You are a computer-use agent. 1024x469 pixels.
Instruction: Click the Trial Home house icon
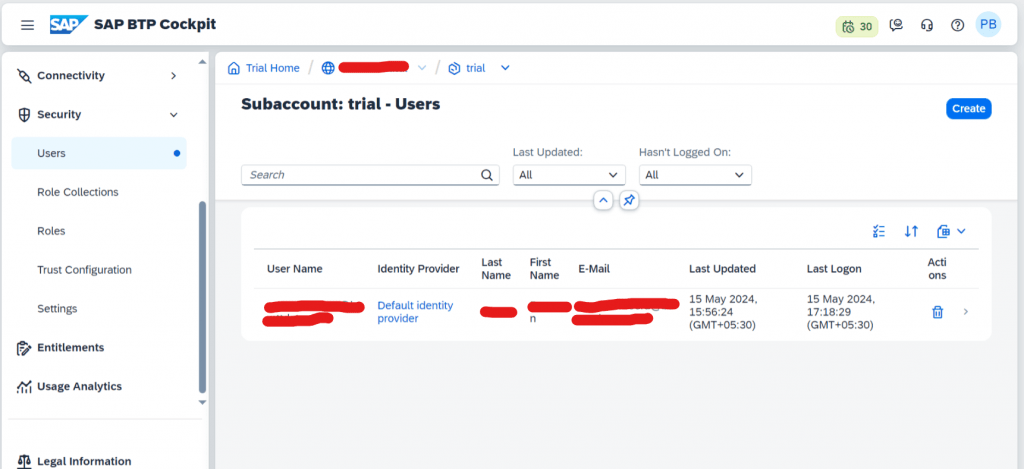(x=234, y=68)
